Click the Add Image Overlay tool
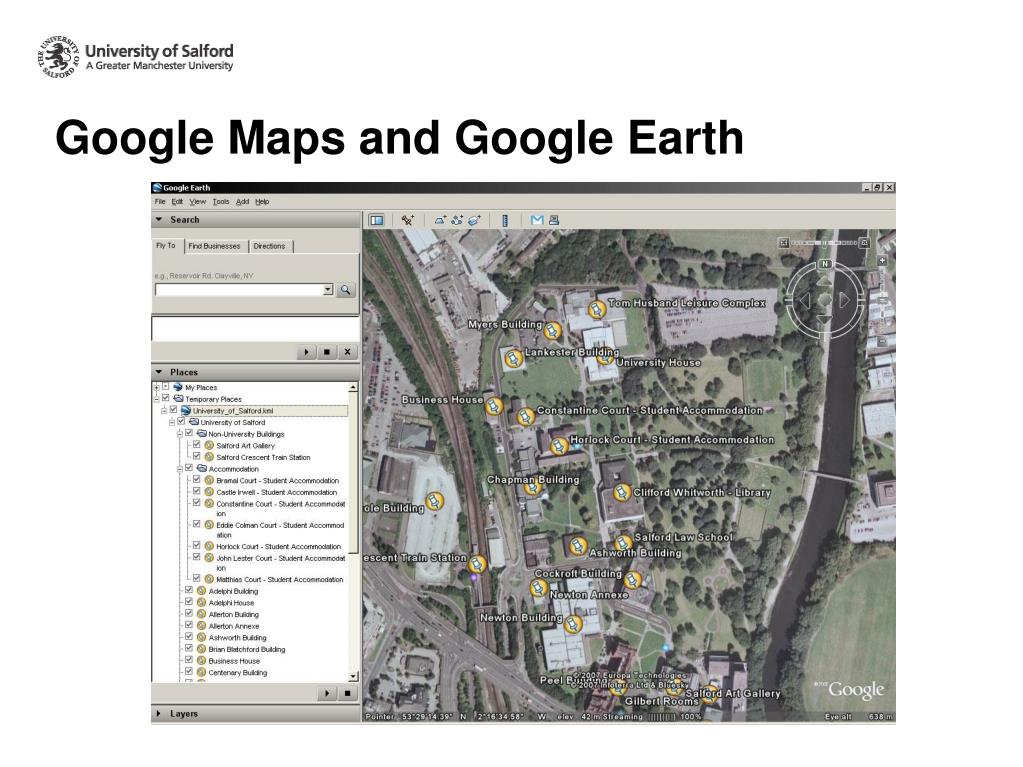The width and height of the screenshot is (1023, 767). 474,220
